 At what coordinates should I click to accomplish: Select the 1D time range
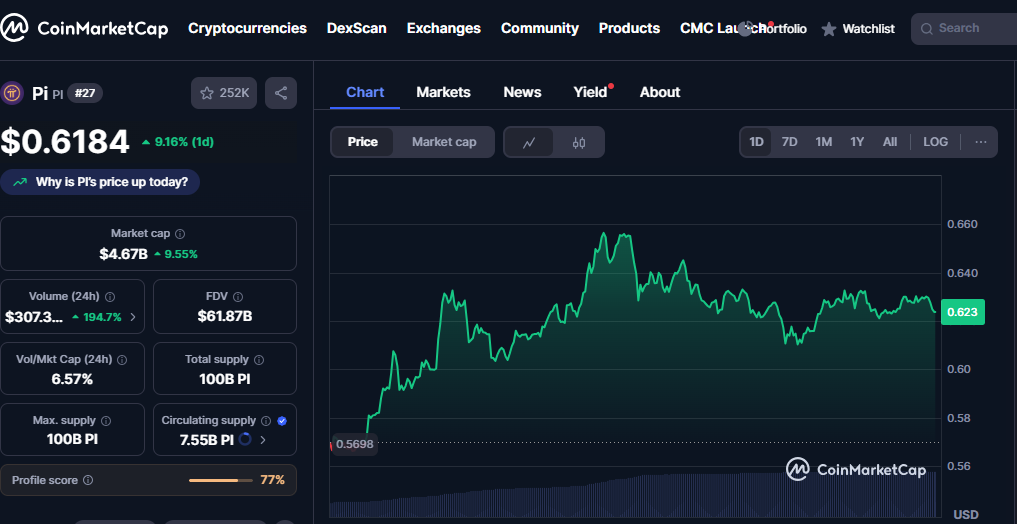coord(756,141)
